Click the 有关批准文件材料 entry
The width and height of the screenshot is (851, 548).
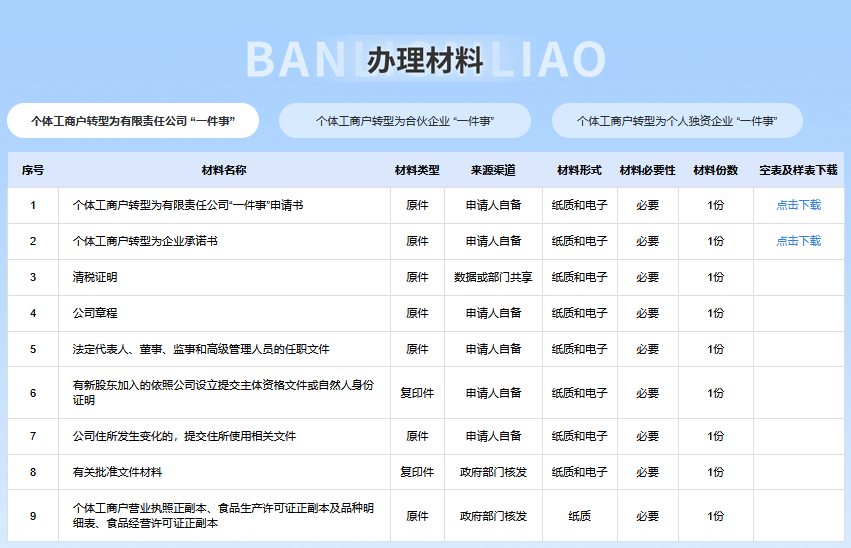coord(117,472)
